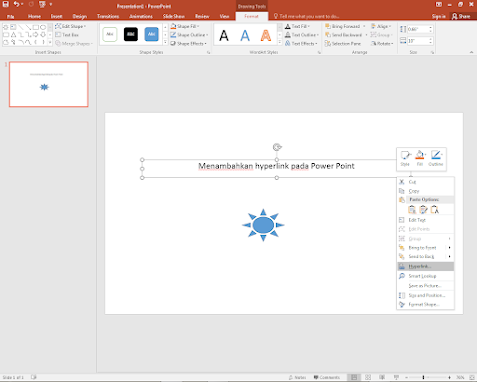Image resolution: width=477 pixels, height=382 pixels.
Task: Switch to the Design tab
Action: click(x=80, y=16)
